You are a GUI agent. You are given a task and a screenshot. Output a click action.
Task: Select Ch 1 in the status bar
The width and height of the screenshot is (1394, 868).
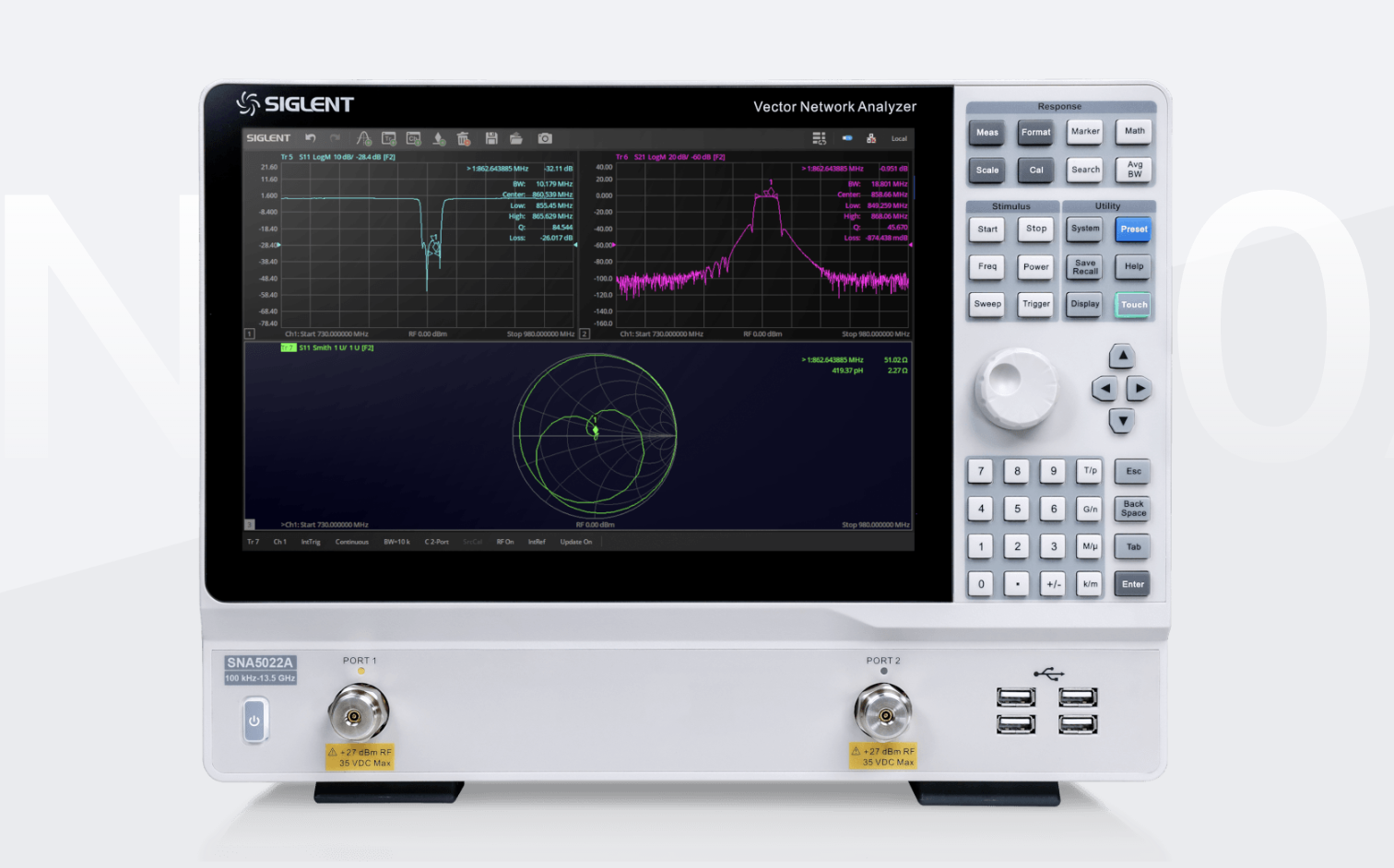(x=280, y=542)
